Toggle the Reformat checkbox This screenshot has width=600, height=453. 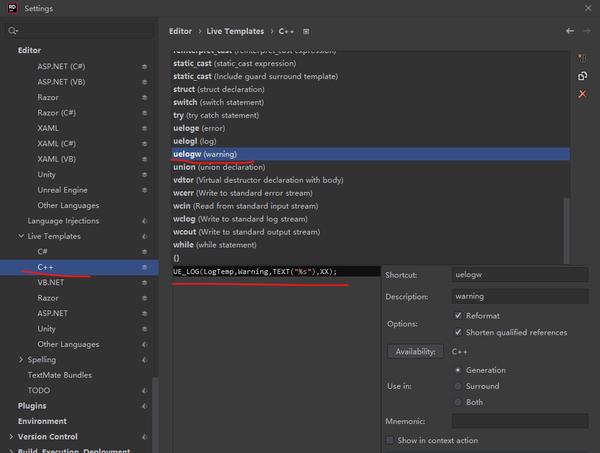(458, 316)
